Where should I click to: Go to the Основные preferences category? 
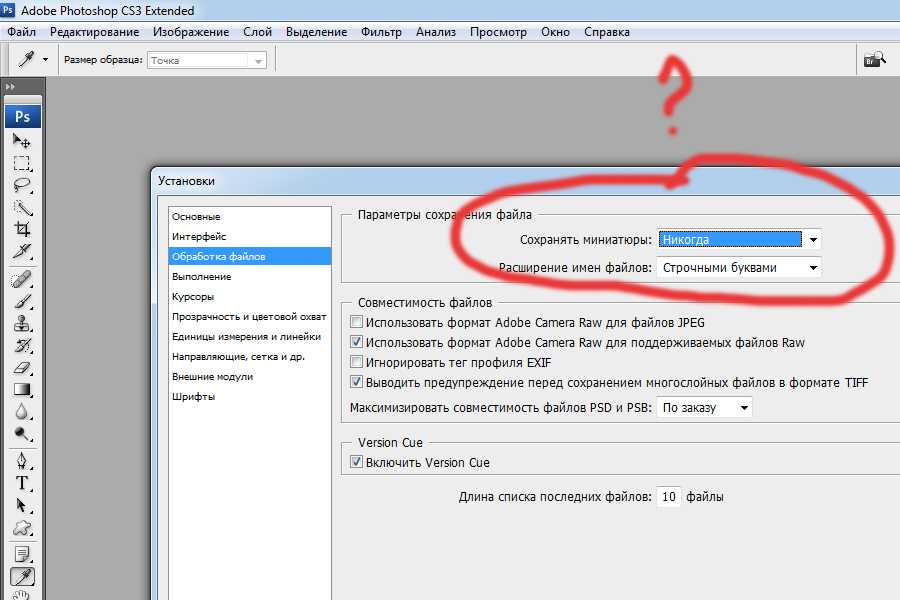click(x=250, y=216)
